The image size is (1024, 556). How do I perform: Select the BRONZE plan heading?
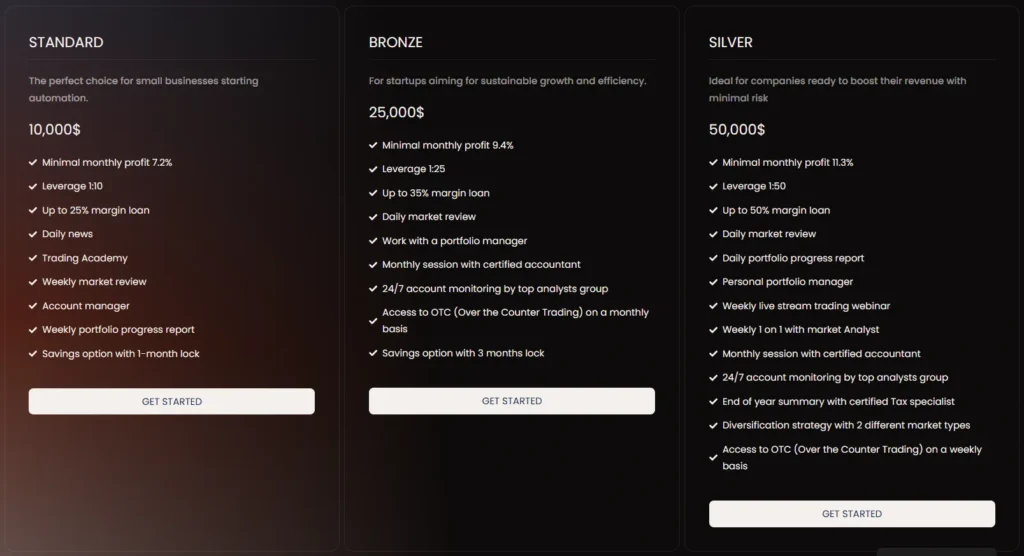pyautogui.click(x=396, y=42)
